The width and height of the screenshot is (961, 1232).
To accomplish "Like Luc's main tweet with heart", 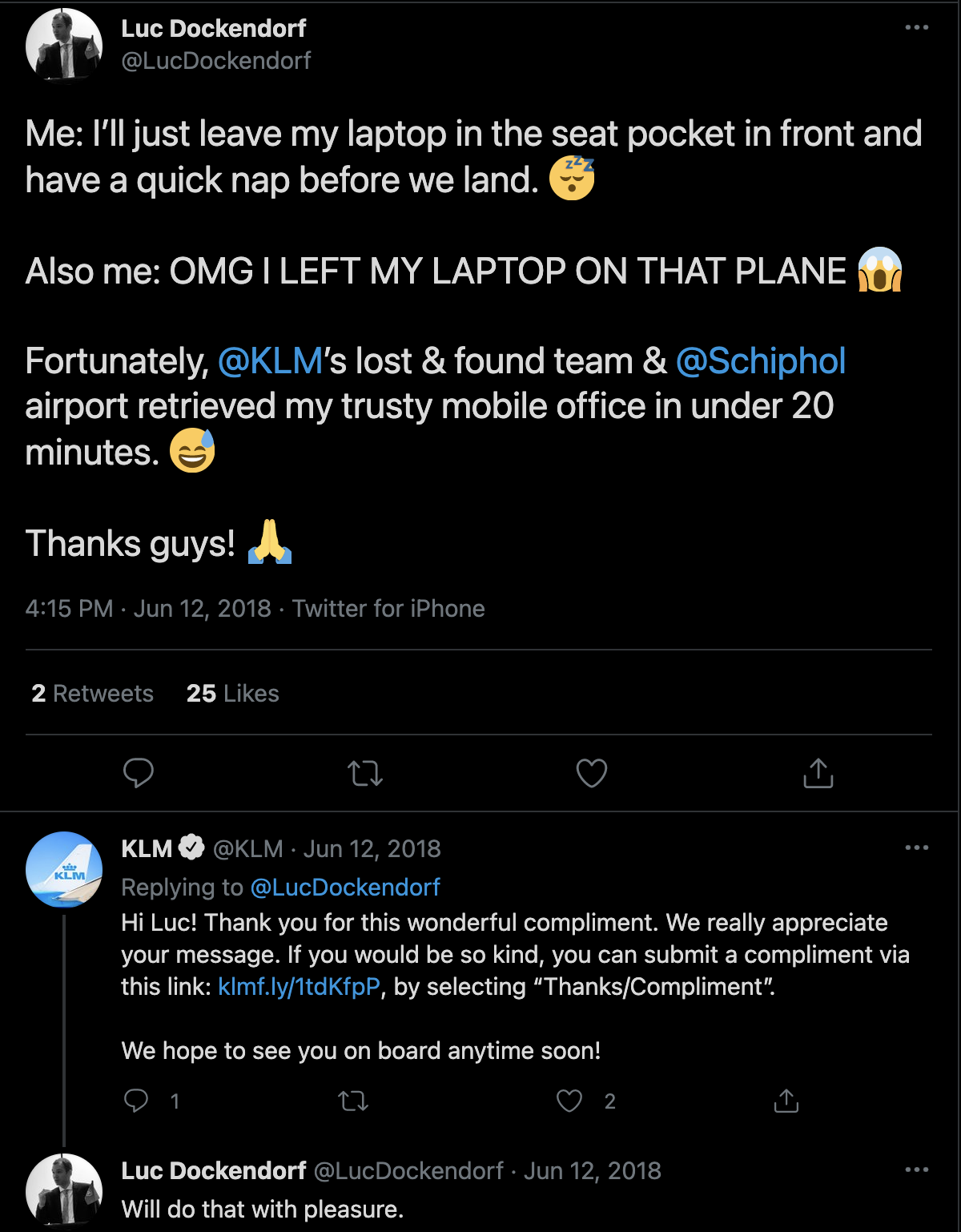I will pyautogui.click(x=592, y=773).
